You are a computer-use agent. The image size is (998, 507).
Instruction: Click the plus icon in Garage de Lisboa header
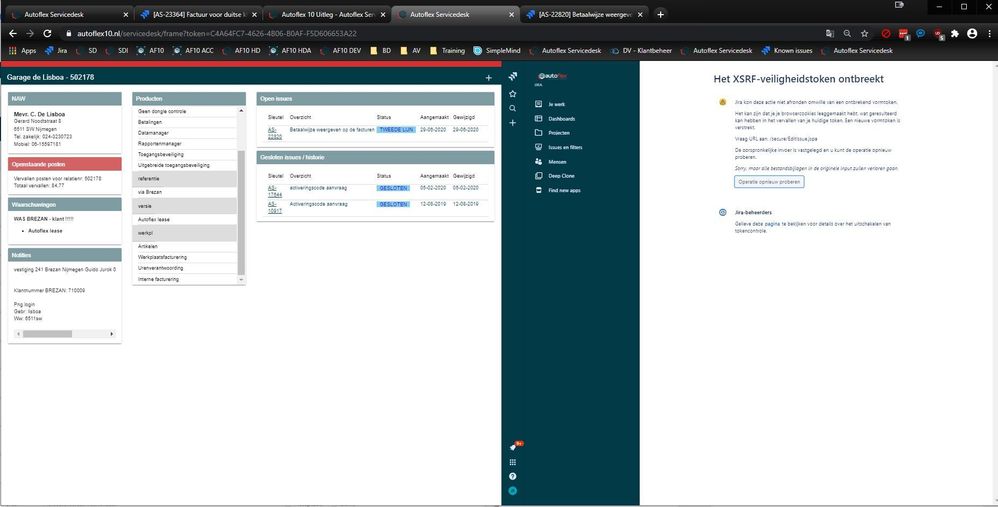pyautogui.click(x=488, y=78)
